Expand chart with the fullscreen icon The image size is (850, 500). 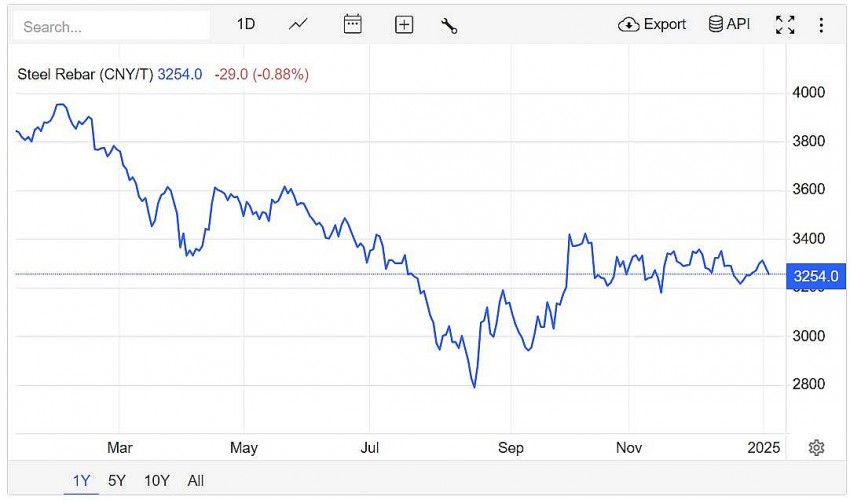point(785,25)
